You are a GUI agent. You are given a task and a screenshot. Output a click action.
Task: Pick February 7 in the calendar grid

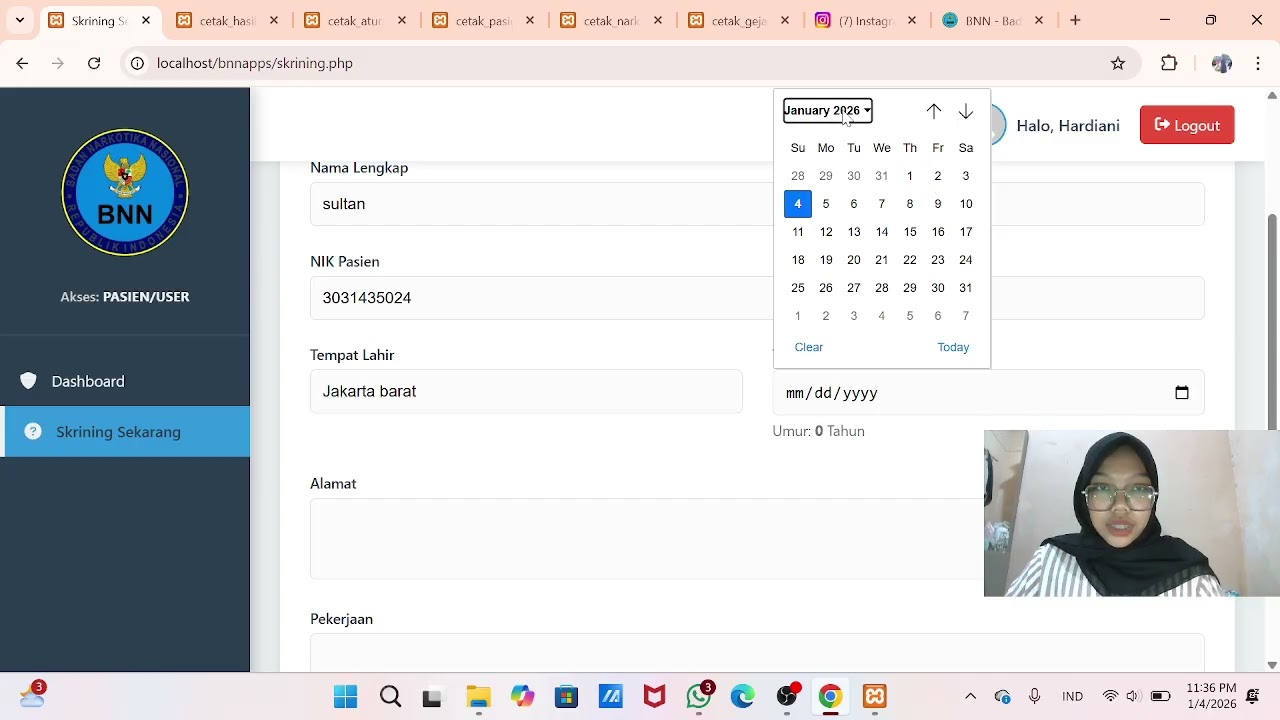[965, 316]
